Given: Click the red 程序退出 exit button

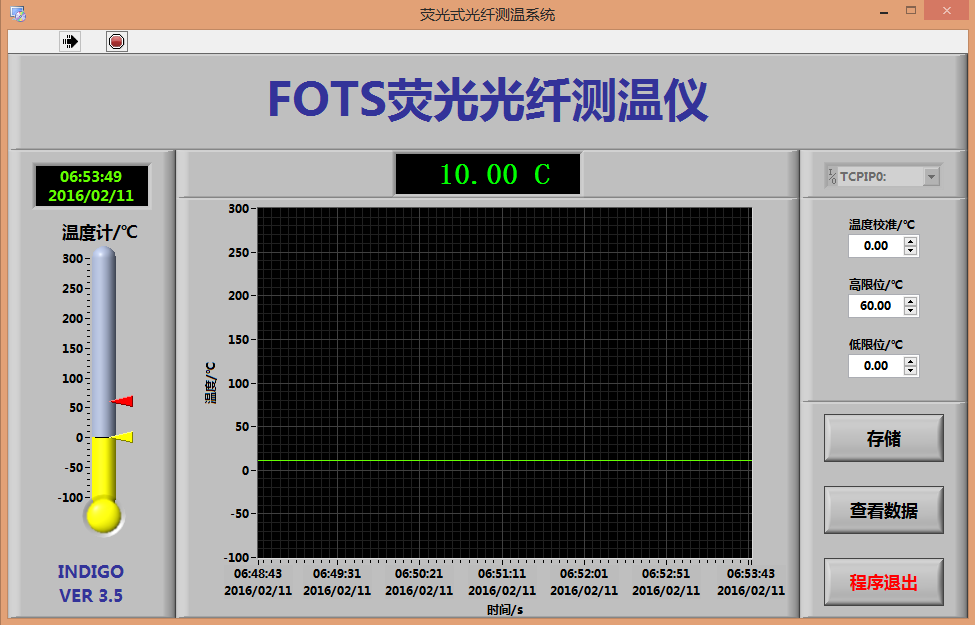Looking at the screenshot, I should tap(884, 583).
